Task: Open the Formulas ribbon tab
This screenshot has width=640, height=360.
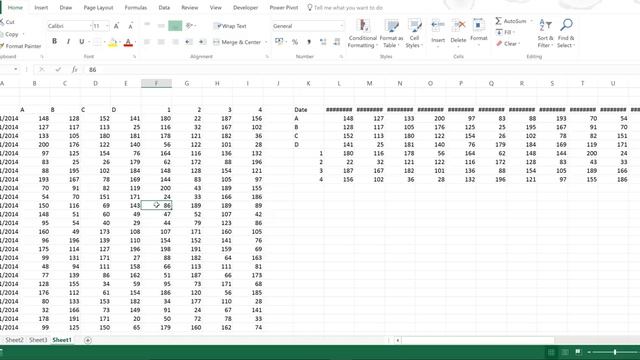Action: pos(136,7)
